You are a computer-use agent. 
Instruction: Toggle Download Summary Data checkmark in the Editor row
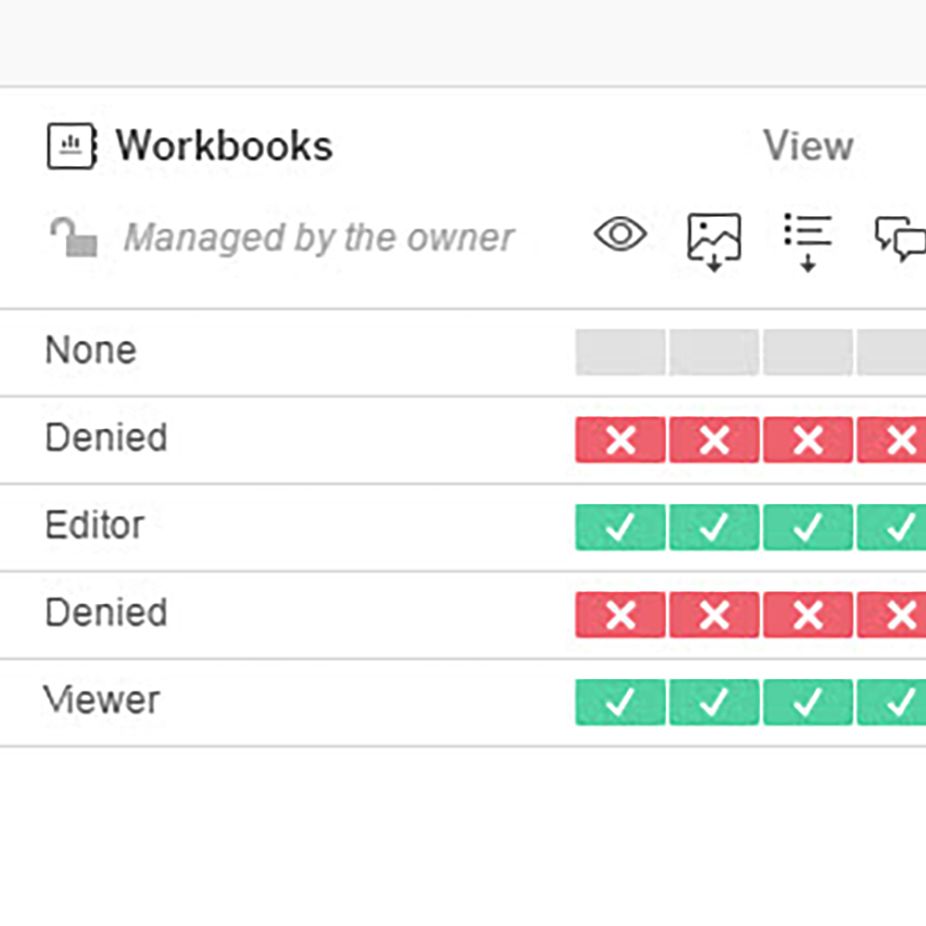click(808, 527)
